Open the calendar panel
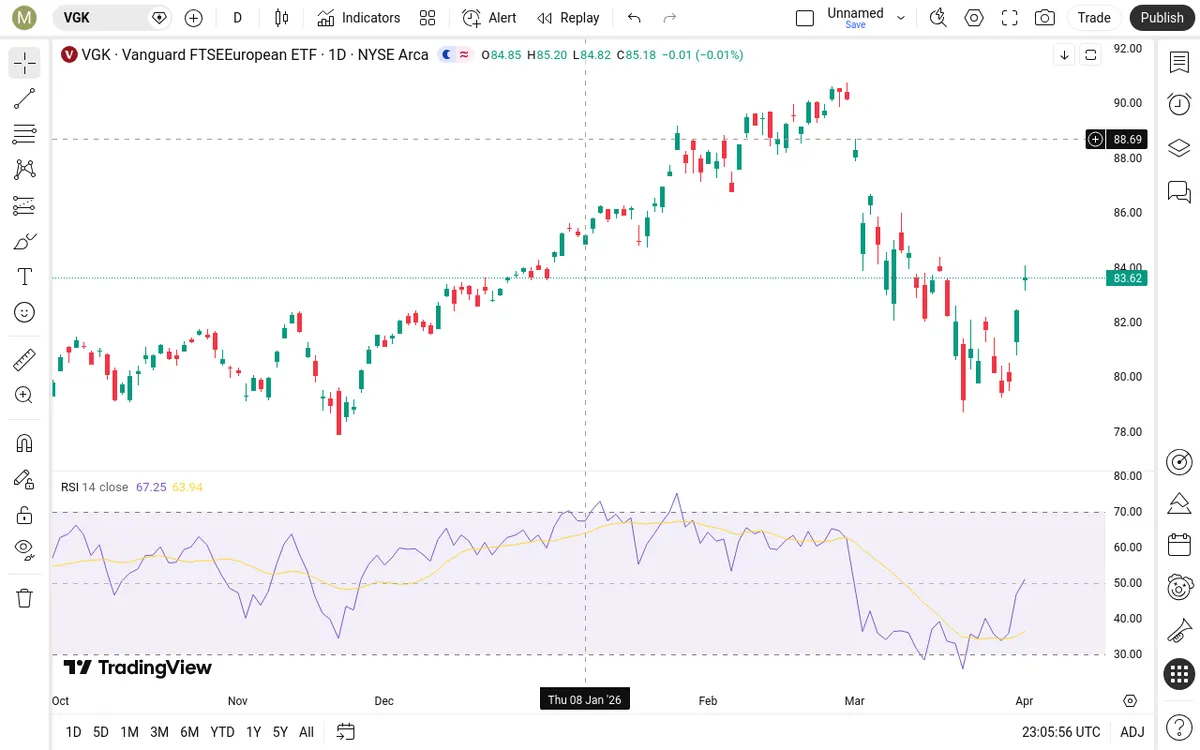Screen dimensions: 1200x750 (1179, 545)
